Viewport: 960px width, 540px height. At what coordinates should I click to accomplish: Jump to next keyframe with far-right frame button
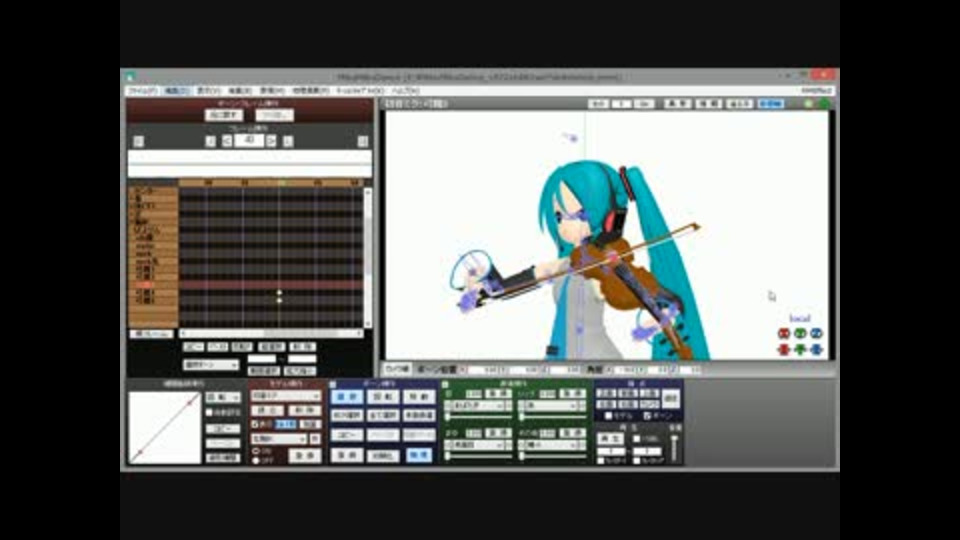(x=362, y=141)
